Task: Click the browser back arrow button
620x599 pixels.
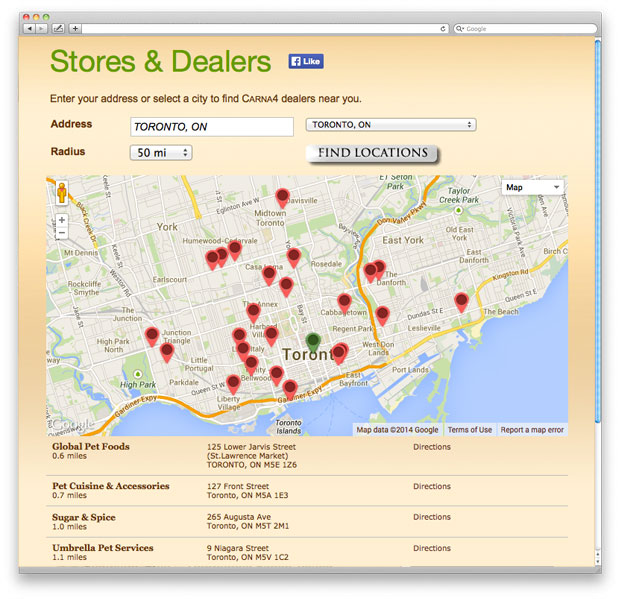Action: click(x=30, y=28)
